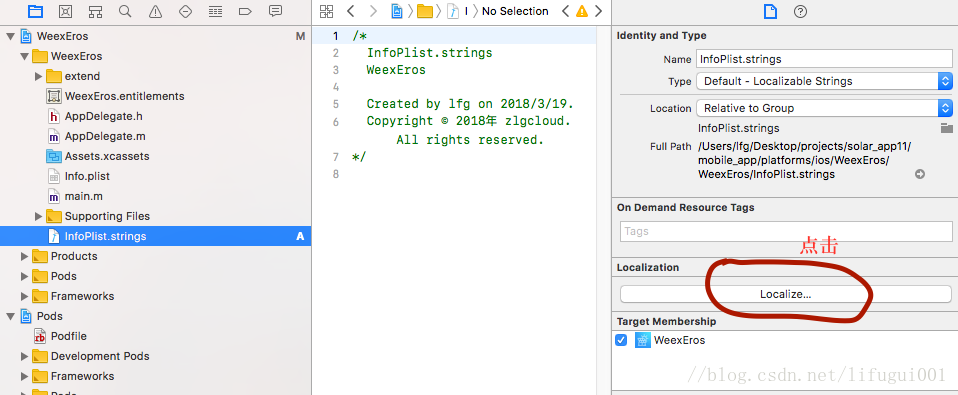The image size is (958, 395).
Task: Click the Localize... button
Action: tap(786, 294)
